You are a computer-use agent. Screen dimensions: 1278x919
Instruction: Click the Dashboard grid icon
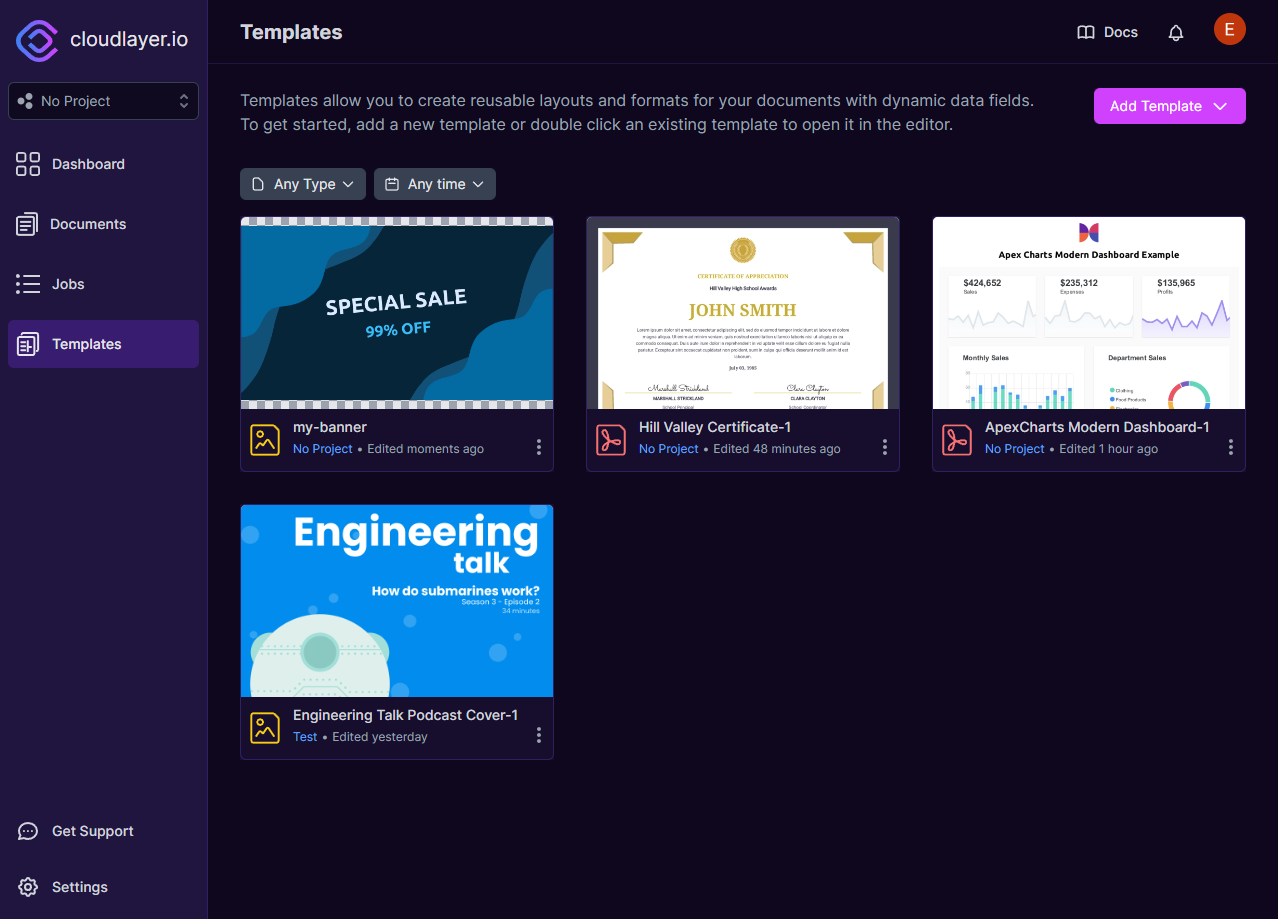click(x=28, y=164)
